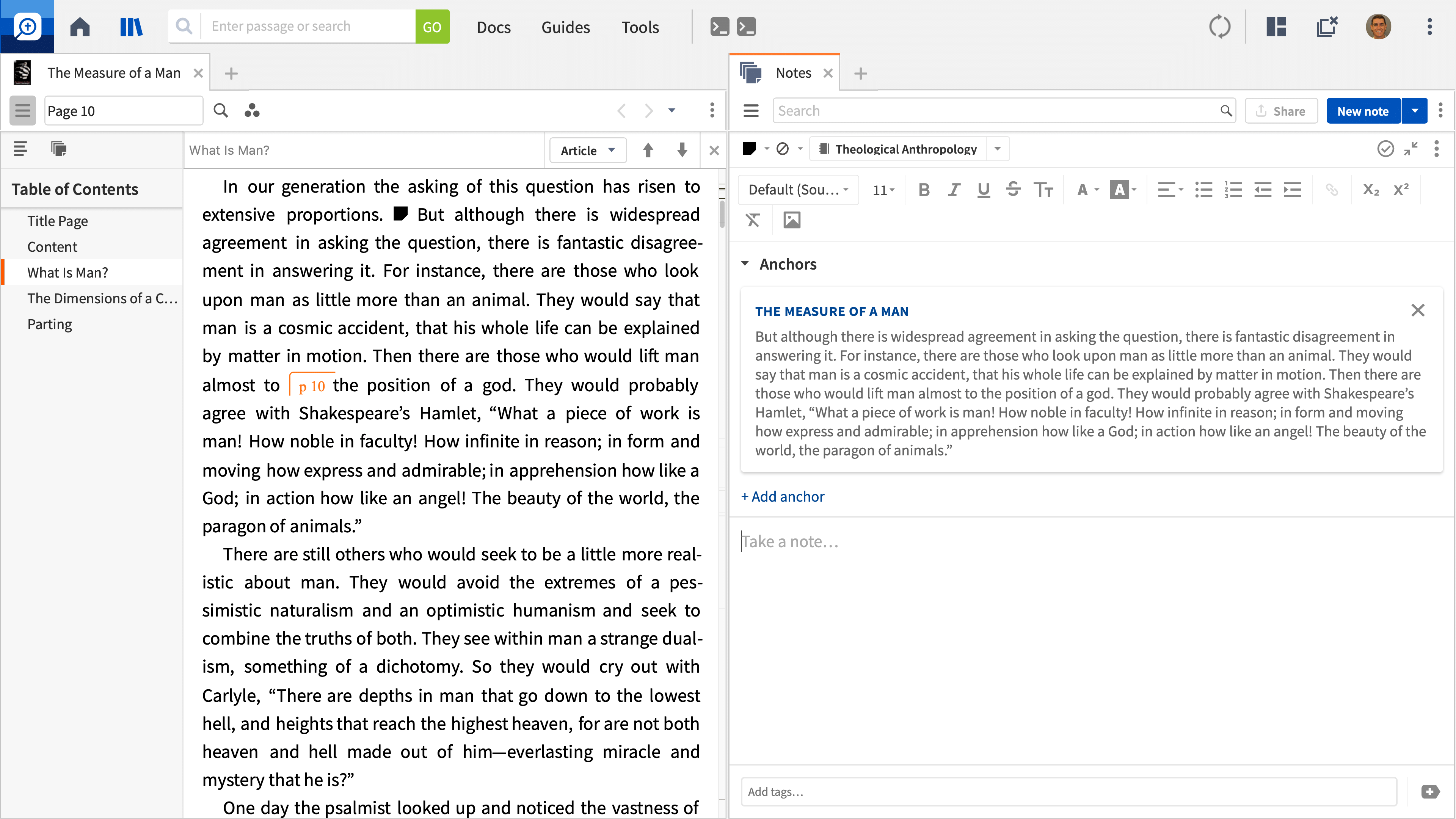Open the visual filters icon
1456x819 pixels.
click(252, 110)
